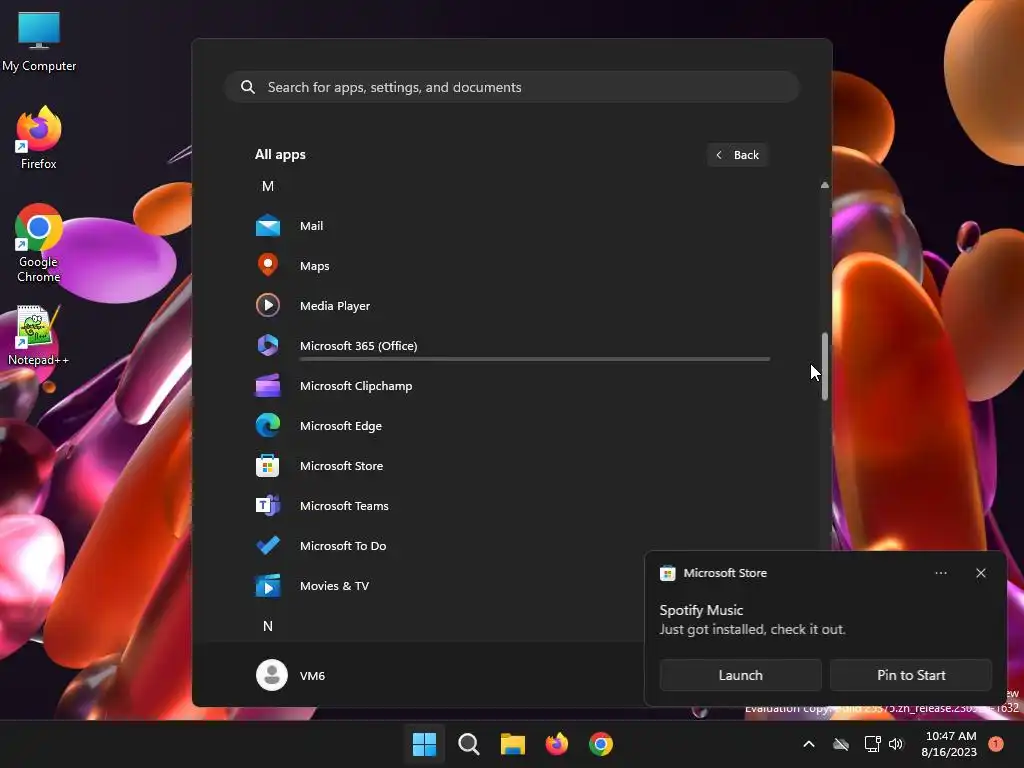Open Firefox from the taskbar

pos(556,744)
